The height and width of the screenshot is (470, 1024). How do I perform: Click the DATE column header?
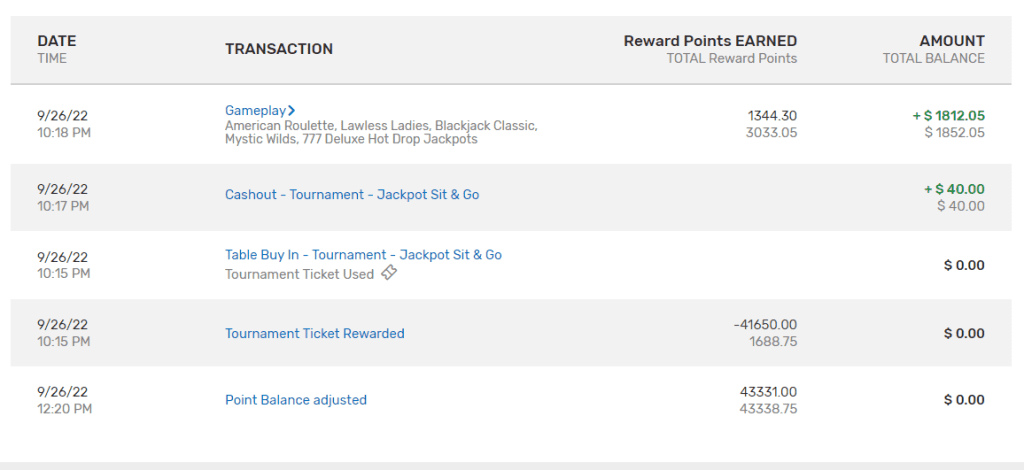[57, 41]
